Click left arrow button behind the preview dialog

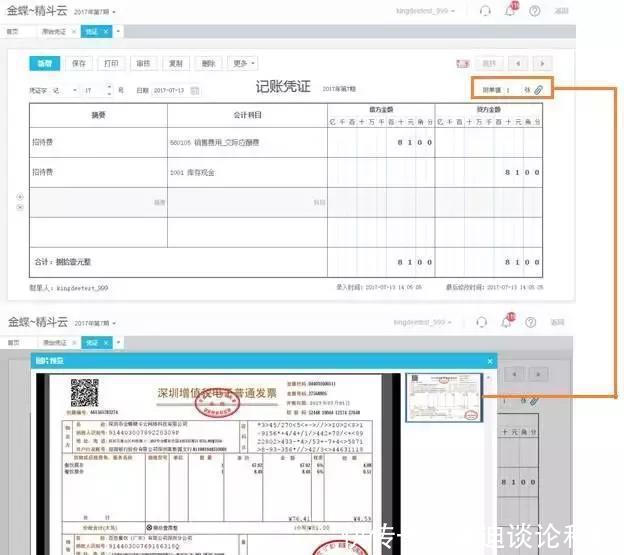(515, 374)
